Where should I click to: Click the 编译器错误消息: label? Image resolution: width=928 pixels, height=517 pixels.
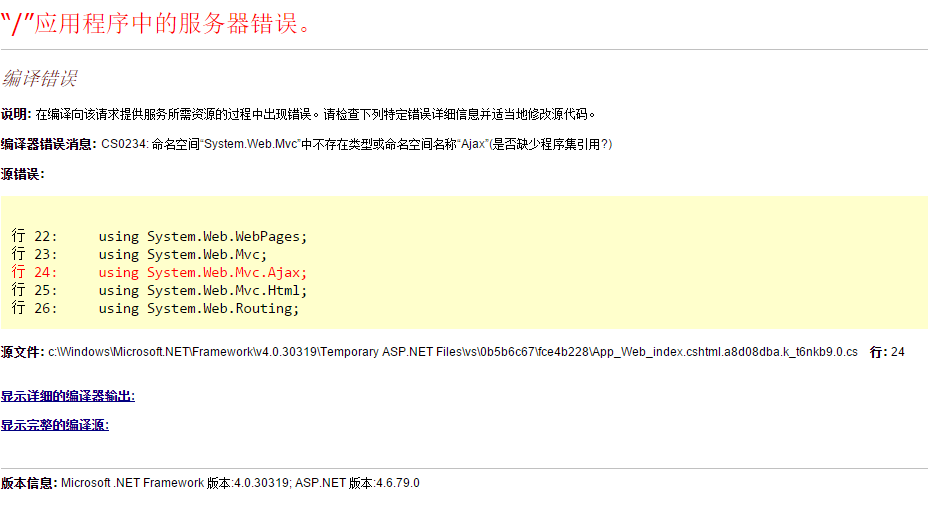tap(49, 144)
